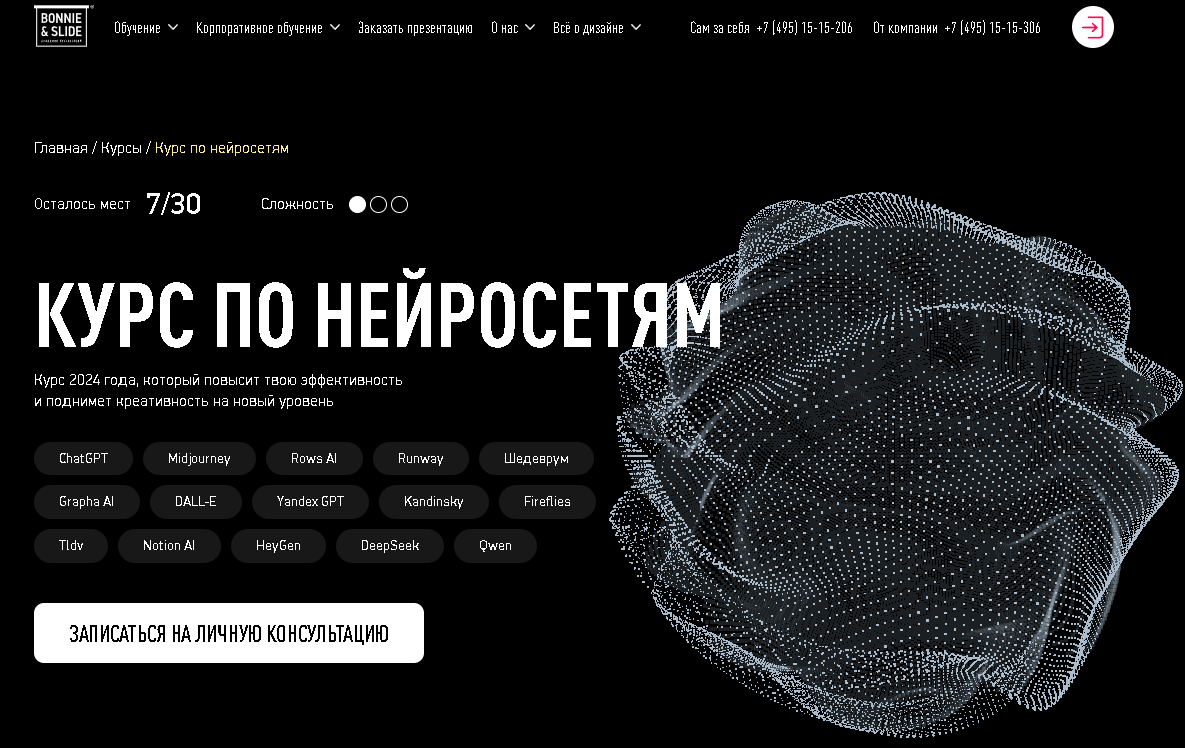
Task: Open the Корпоративное обучение menu item
Action: (x=259, y=28)
